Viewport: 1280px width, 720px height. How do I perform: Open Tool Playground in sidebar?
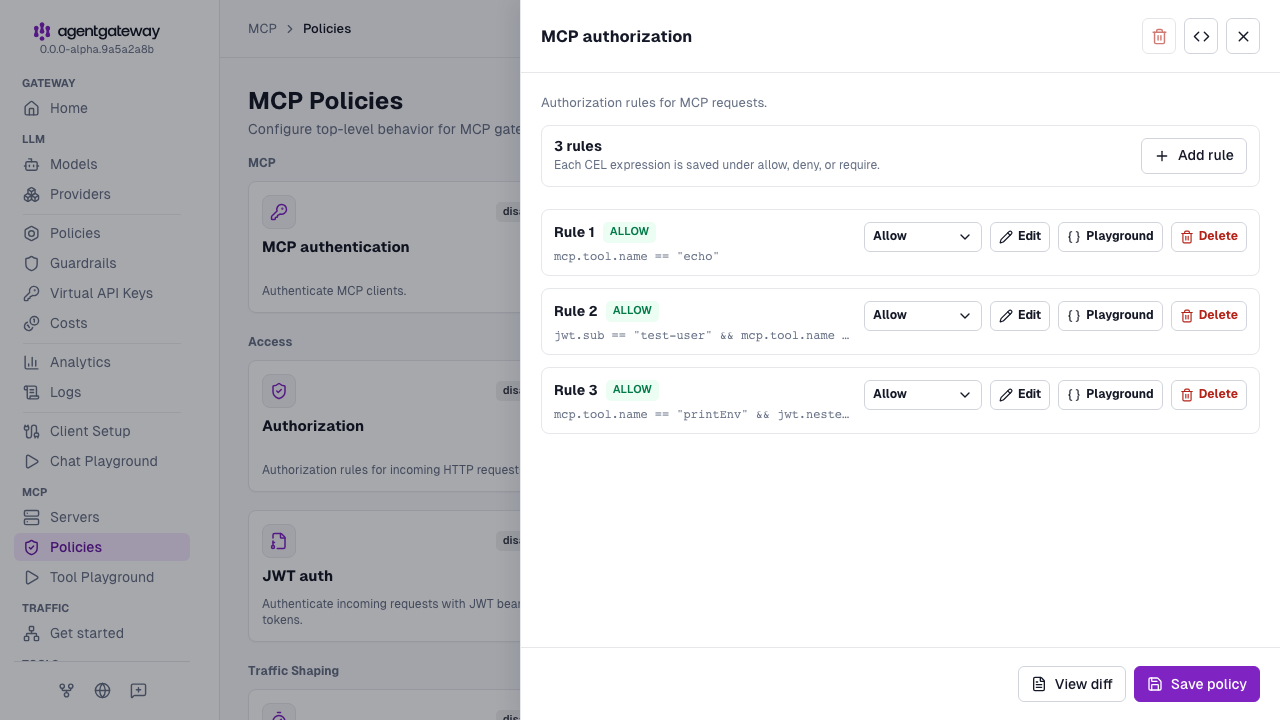point(102,577)
